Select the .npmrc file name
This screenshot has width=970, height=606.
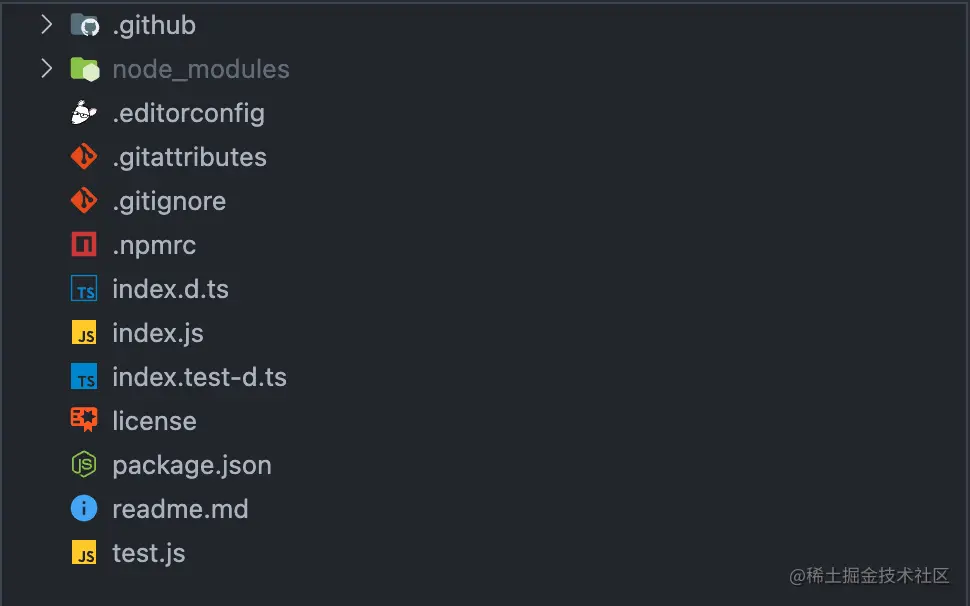coord(154,245)
